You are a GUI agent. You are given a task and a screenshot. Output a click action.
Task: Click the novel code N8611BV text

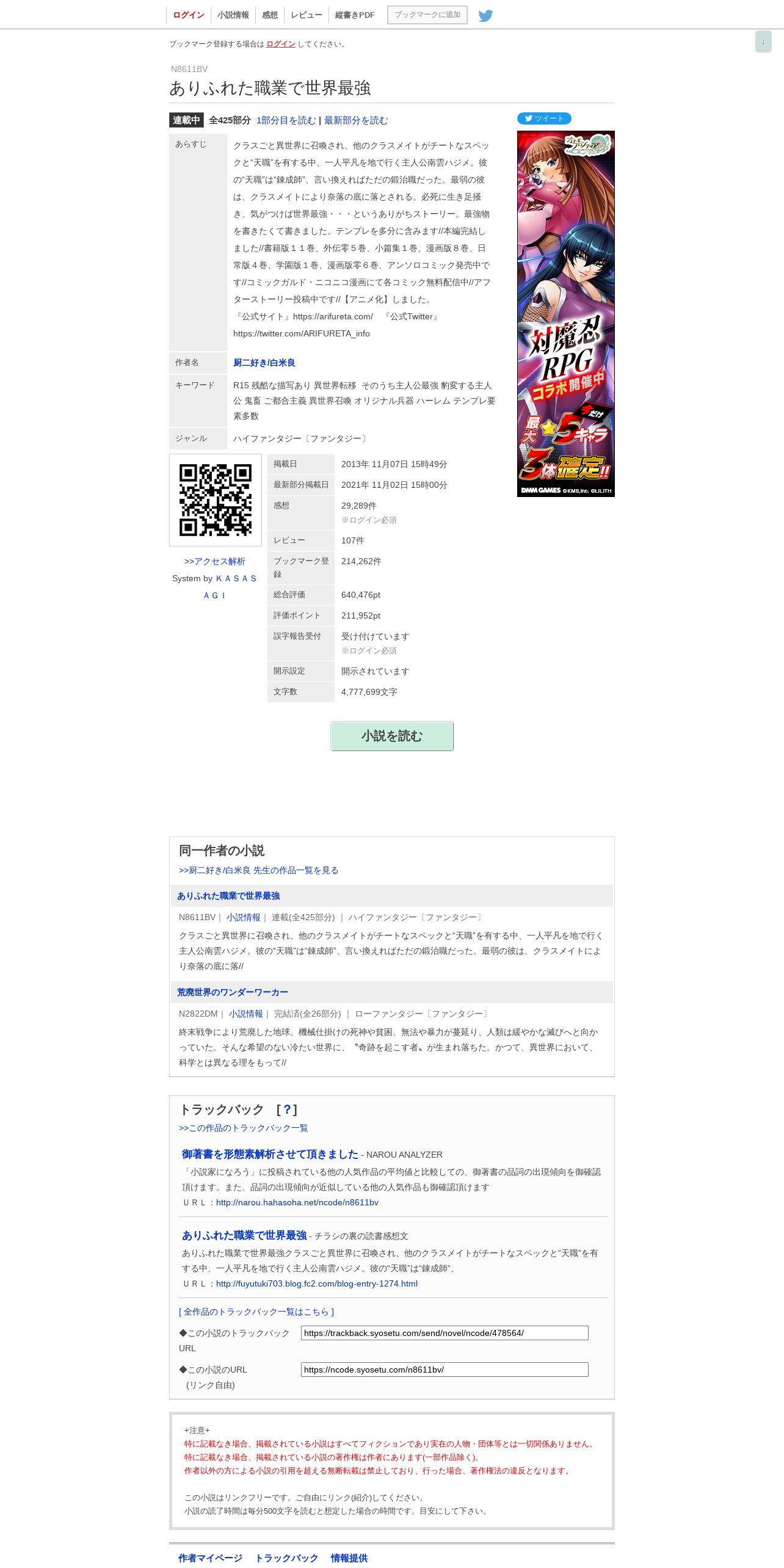click(189, 69)
